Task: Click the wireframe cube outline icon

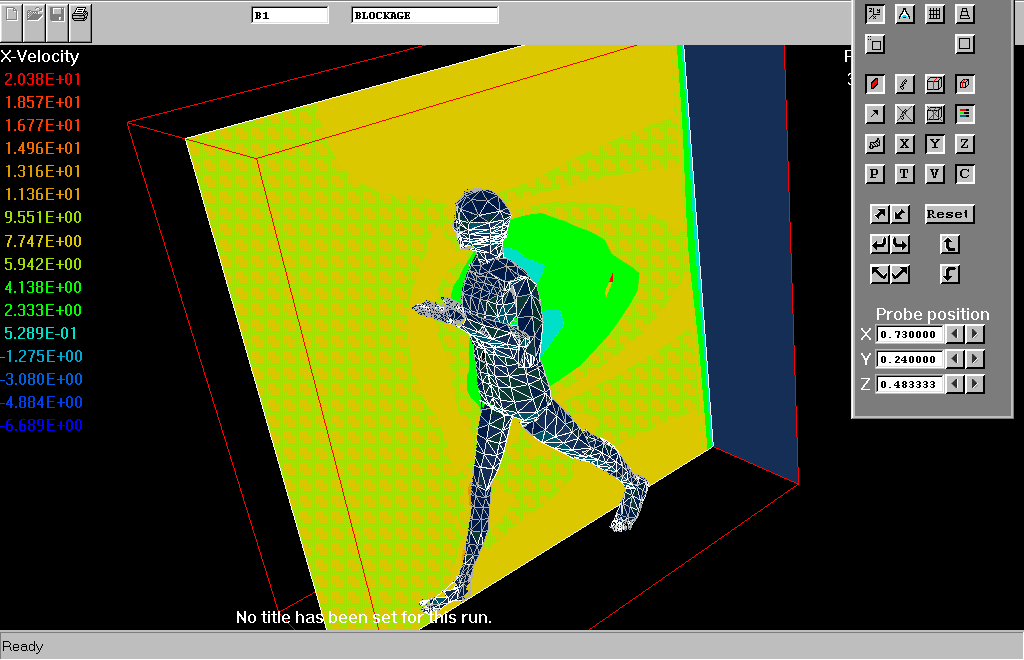Action: (935, 84)
